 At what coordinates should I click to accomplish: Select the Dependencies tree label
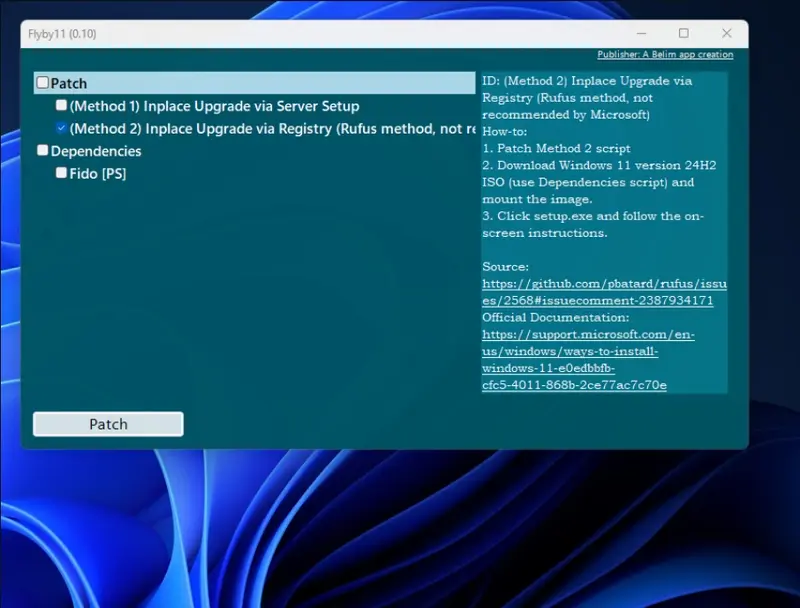coord(96,151)
